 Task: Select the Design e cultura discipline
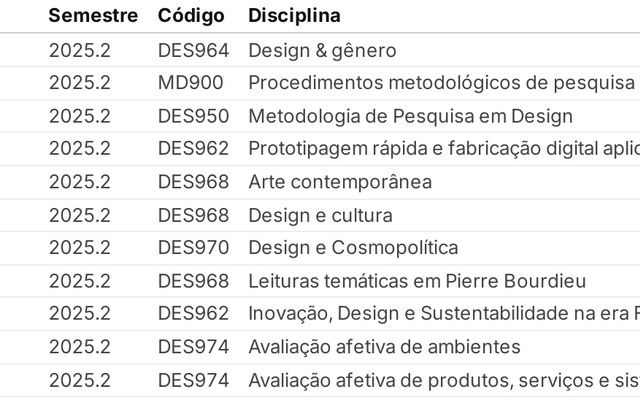tap(320, 216)
